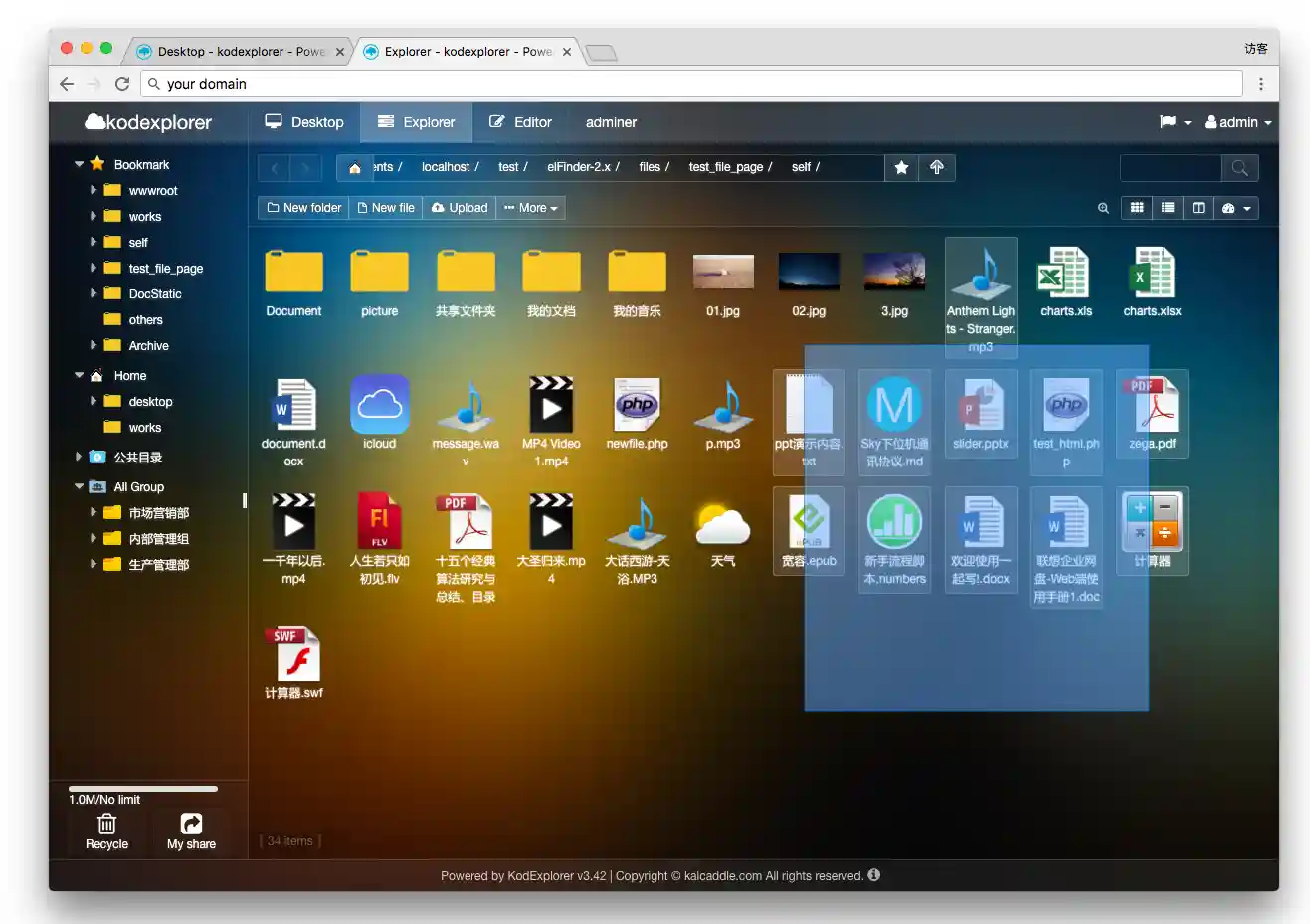Select the grid view icon
Viewport: 1310px width, 924px height.
pos(1137,208)
